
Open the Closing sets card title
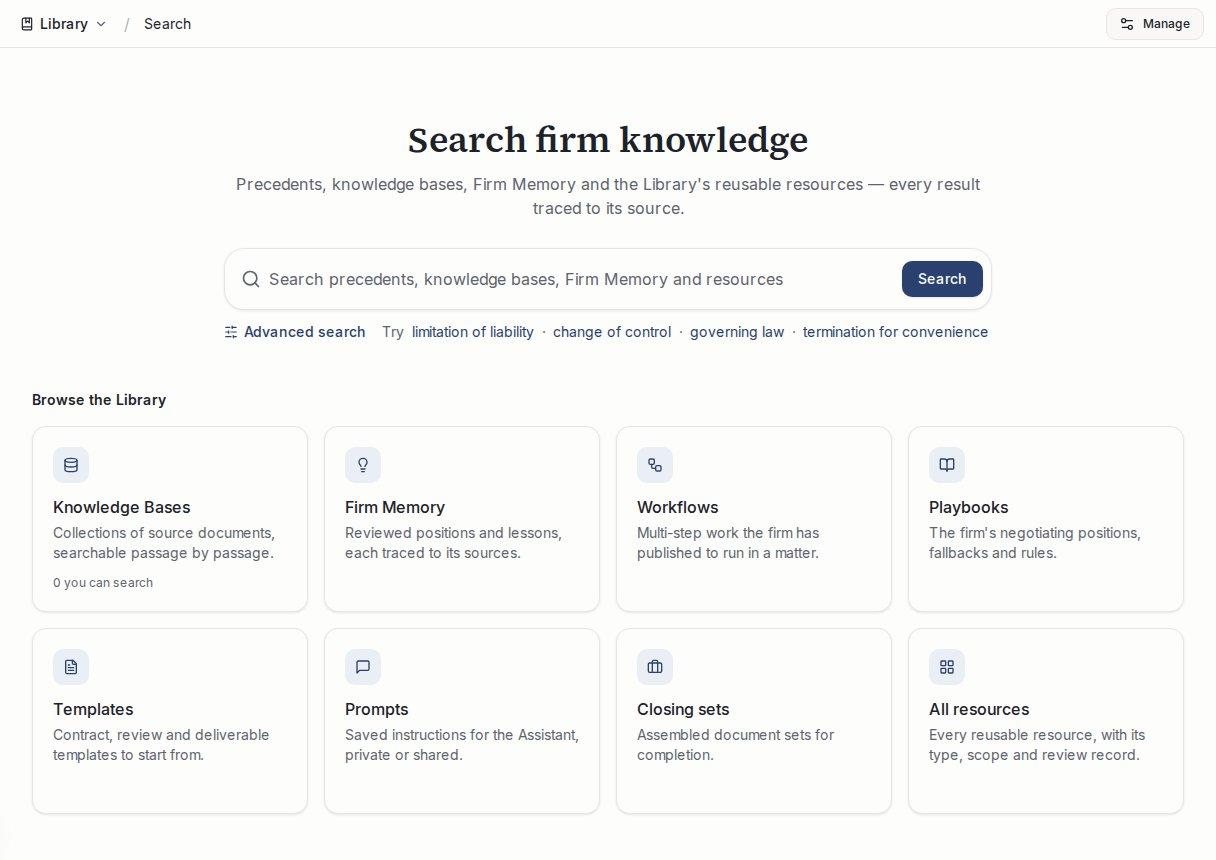pyautogui.click(x=683, y=709)
